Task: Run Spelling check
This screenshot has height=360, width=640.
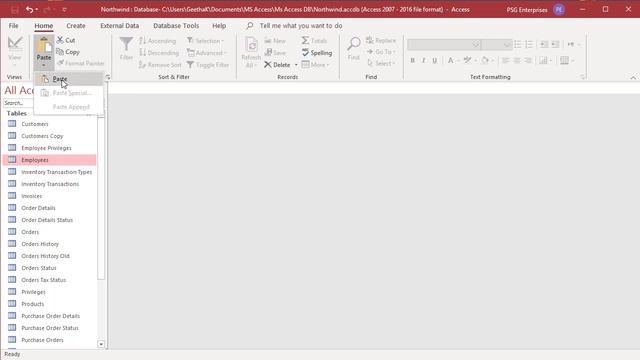Action: (x=317, y=53)
